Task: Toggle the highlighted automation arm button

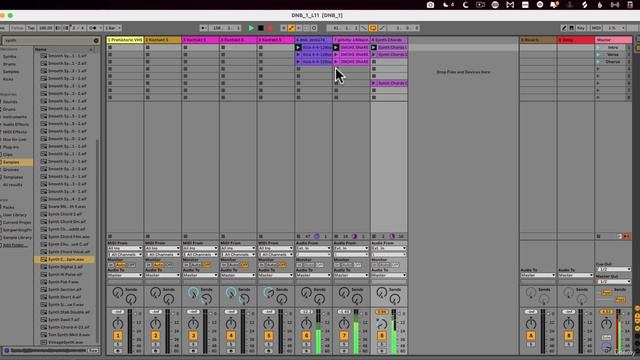Action: 291,28
